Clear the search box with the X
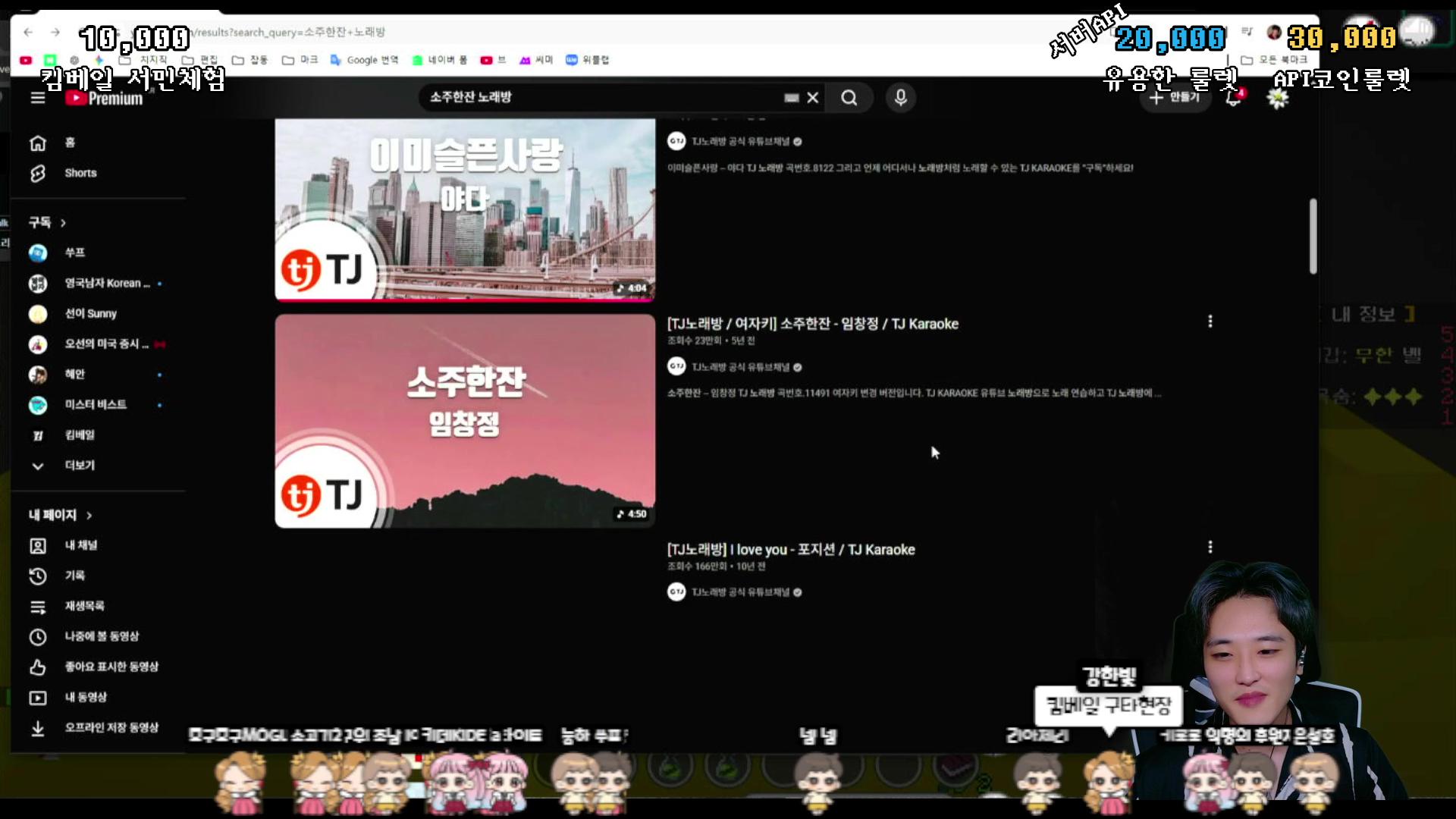The height and width of the screenshot is (819, 1456). coord(813,98)
